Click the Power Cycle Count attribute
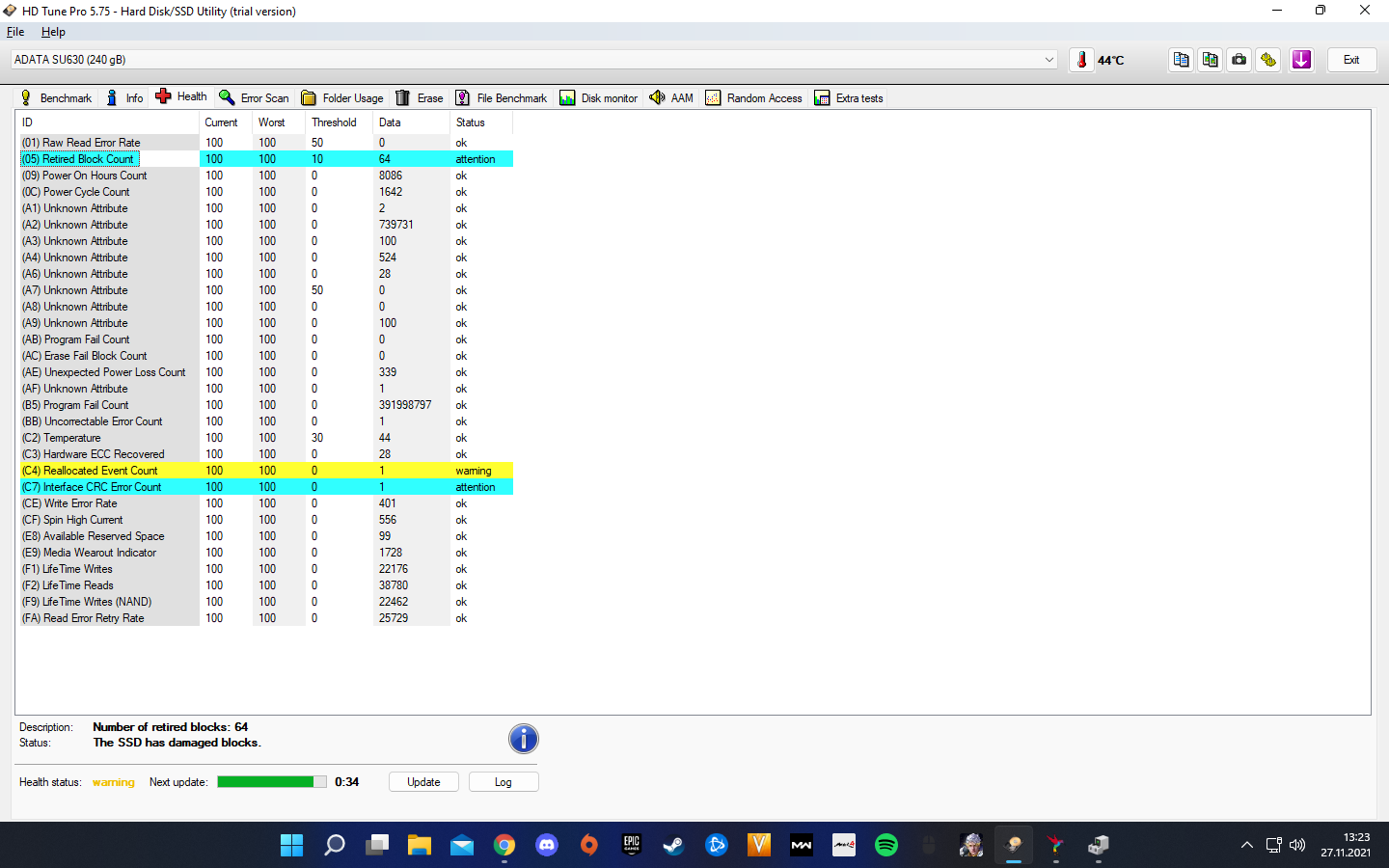 click(x=75, y=192)
